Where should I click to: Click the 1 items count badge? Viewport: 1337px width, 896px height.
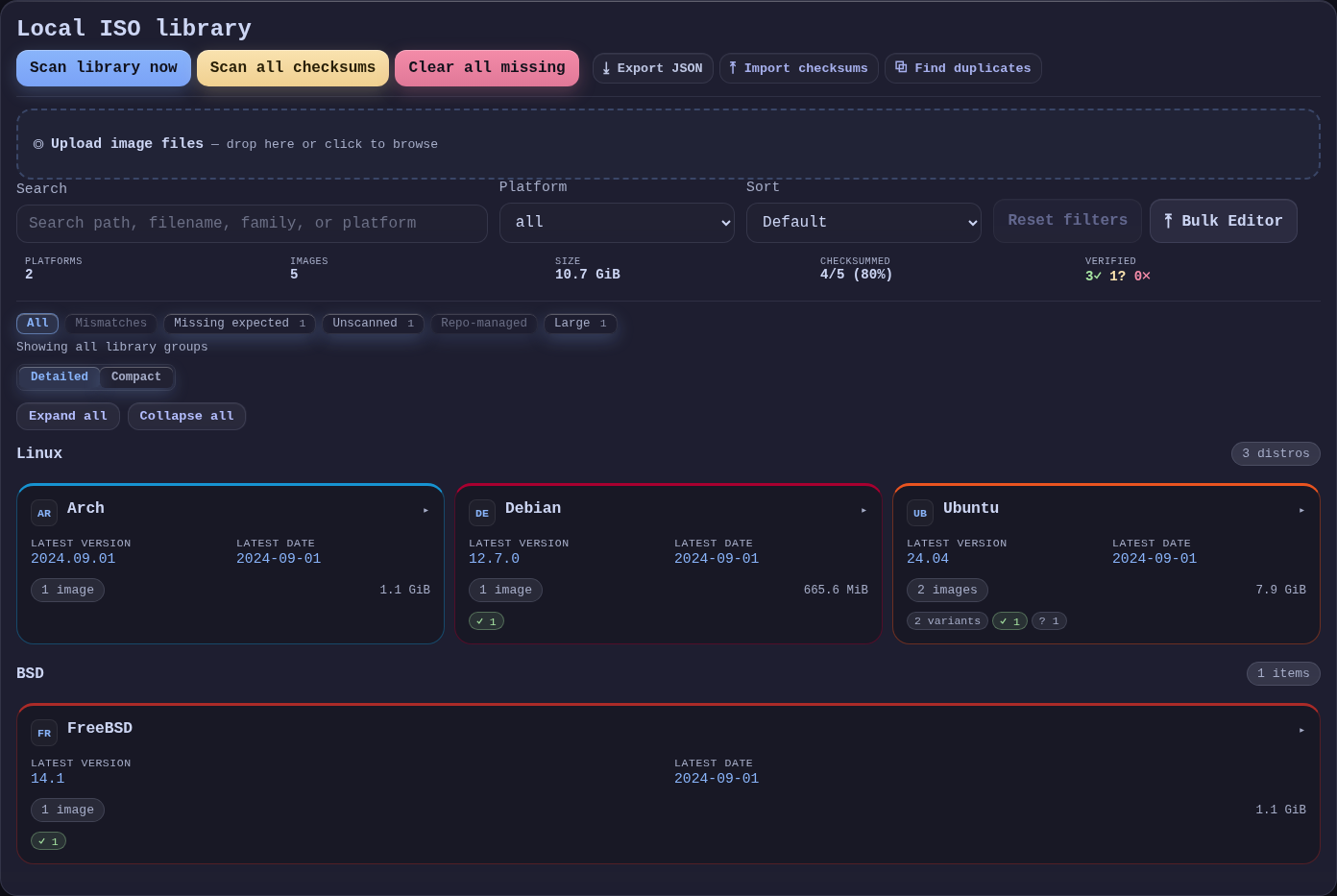pos(1283,674)
